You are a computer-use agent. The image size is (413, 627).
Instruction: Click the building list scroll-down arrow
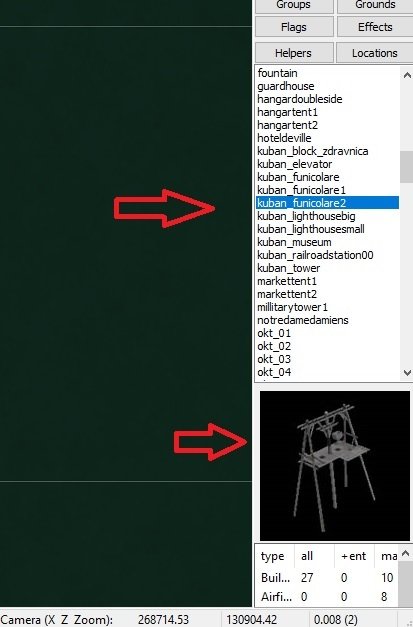click(x=407, y=373)
